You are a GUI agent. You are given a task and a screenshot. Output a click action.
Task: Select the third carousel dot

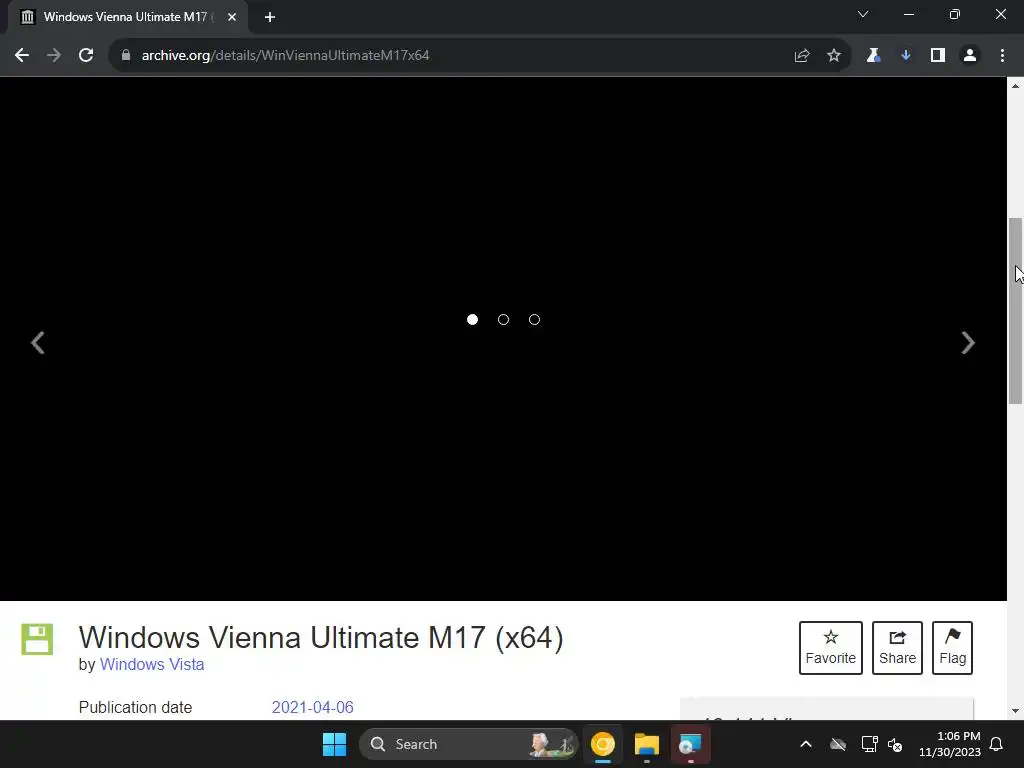(x=534, y=319)
